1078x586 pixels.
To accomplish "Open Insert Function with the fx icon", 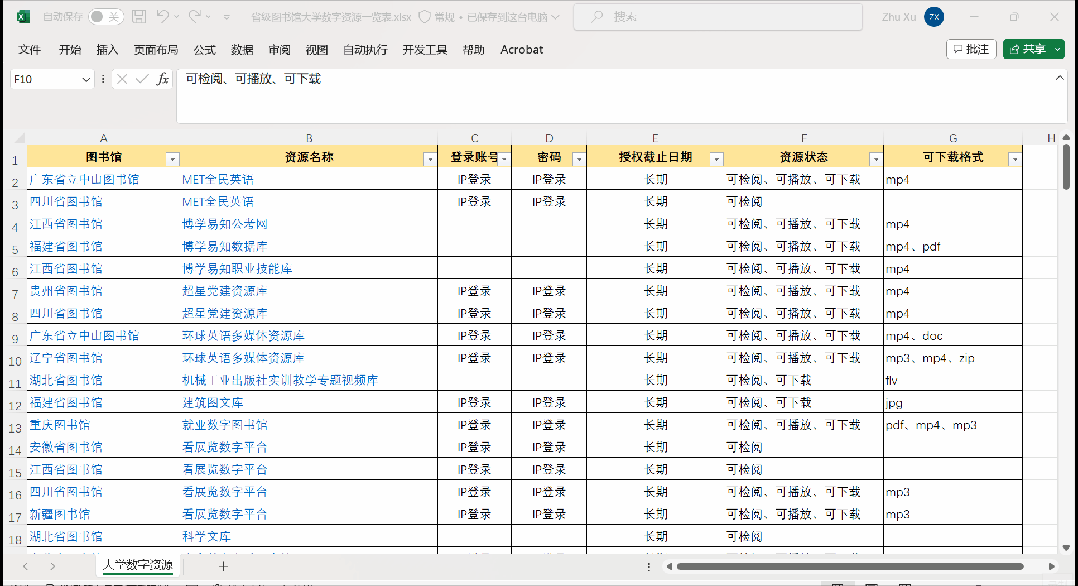I will click(x=163, y=79).
